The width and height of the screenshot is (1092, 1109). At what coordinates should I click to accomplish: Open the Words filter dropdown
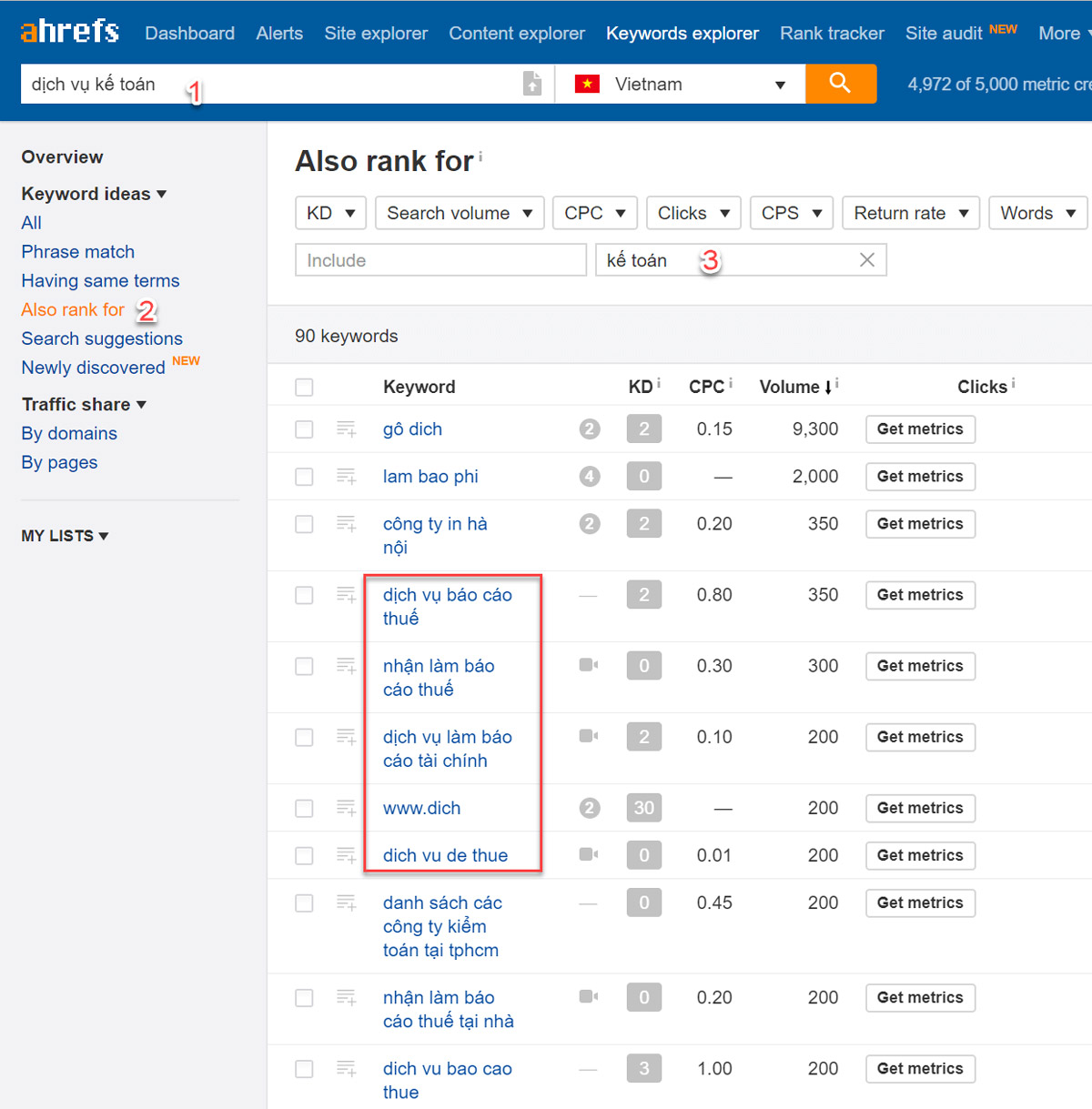coord(1038,213)
